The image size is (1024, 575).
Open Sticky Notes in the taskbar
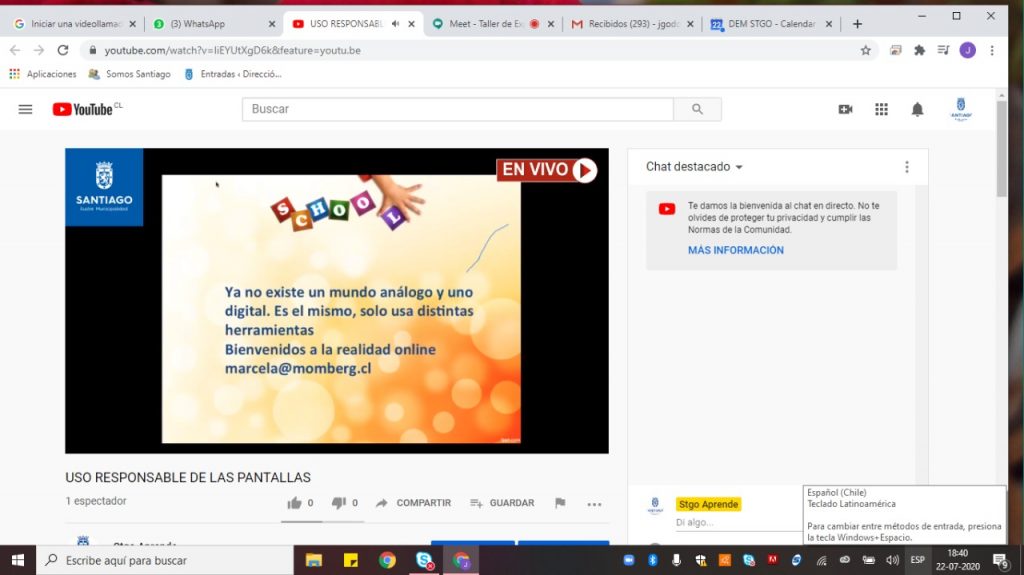coord(351,560)
